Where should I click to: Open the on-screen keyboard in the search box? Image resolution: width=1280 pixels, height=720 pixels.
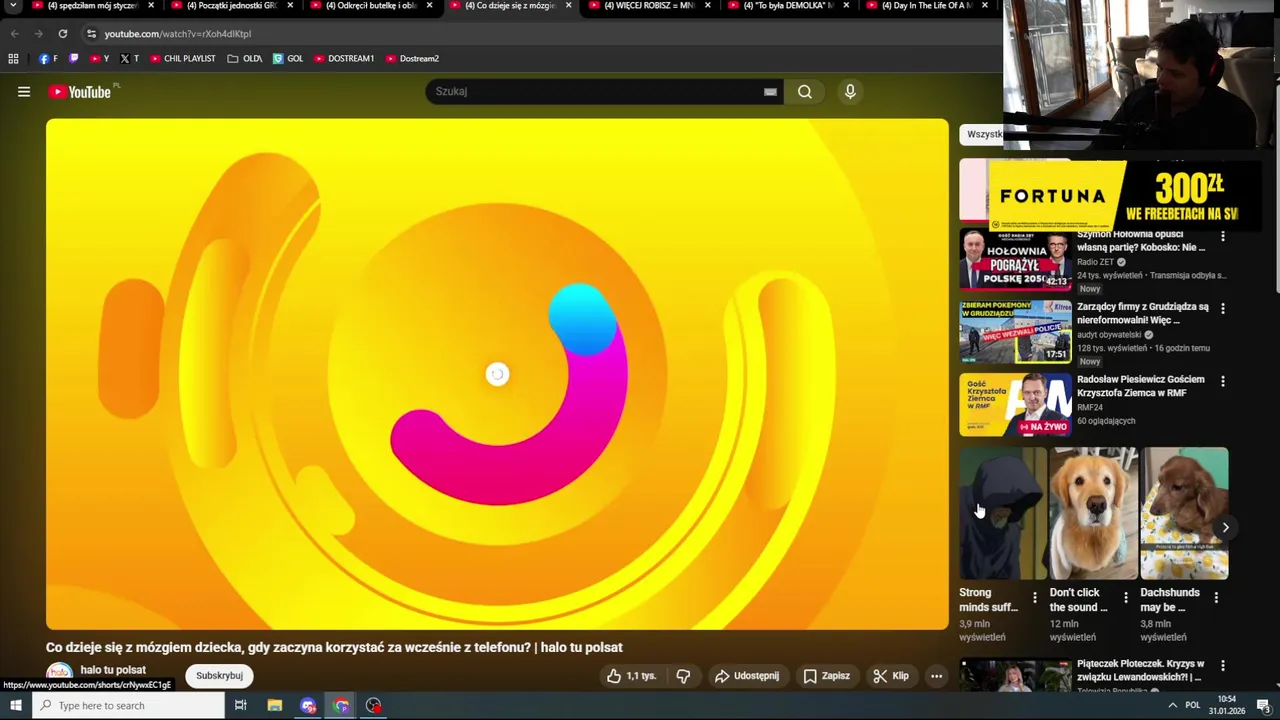point(770,92)
